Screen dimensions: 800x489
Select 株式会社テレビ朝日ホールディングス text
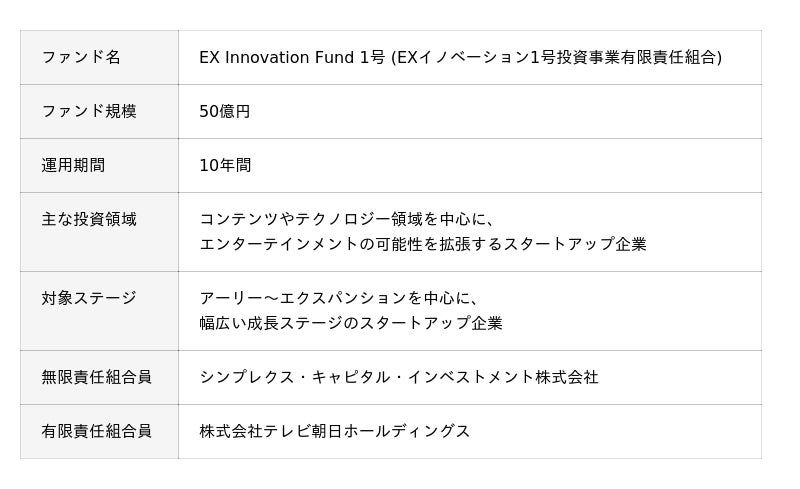(334, 431)
